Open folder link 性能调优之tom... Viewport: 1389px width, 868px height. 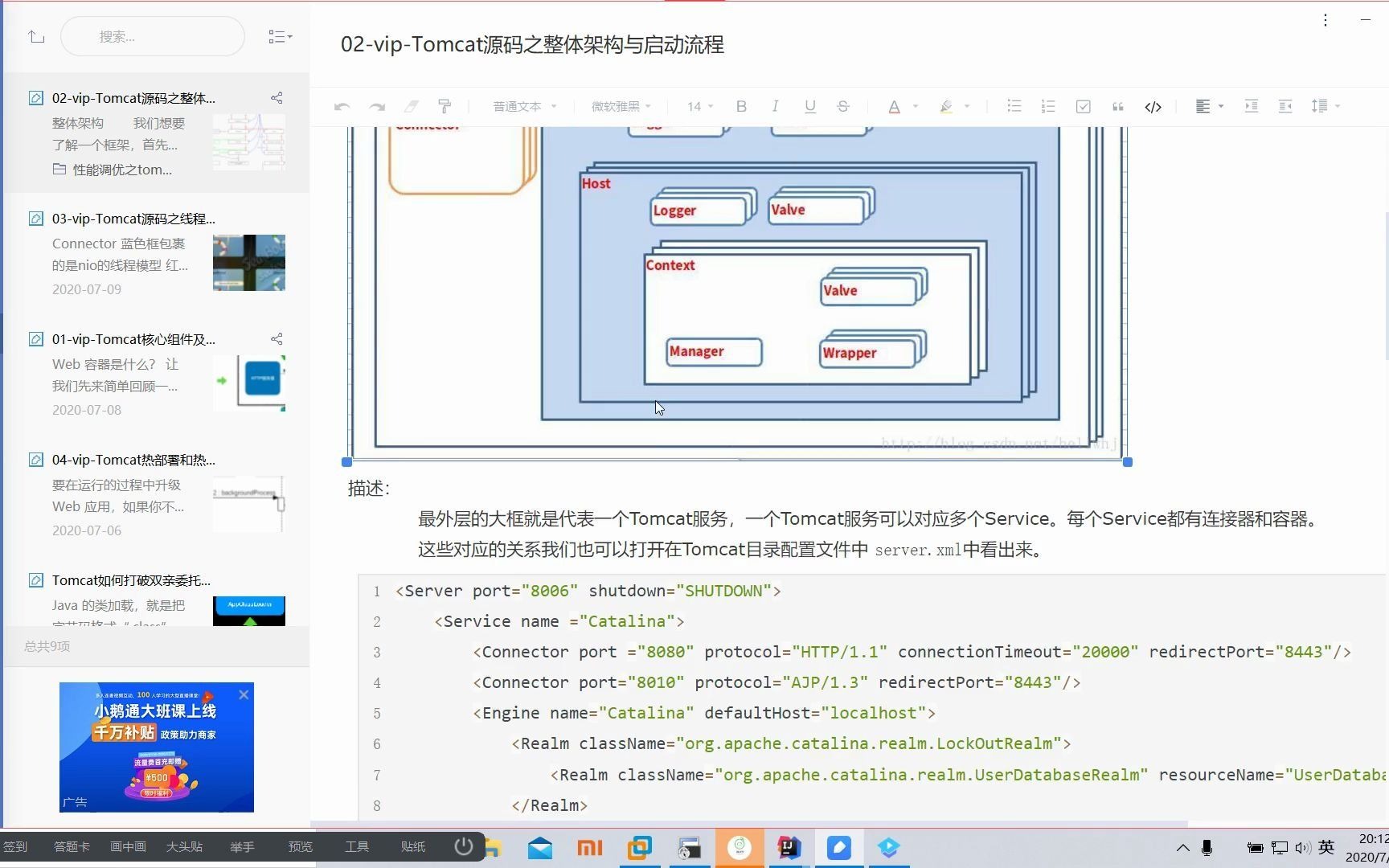coord(113,170)
